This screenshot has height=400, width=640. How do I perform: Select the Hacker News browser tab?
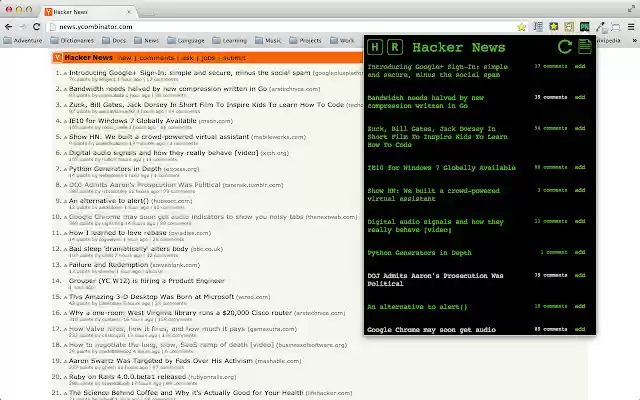click(89, 12)
